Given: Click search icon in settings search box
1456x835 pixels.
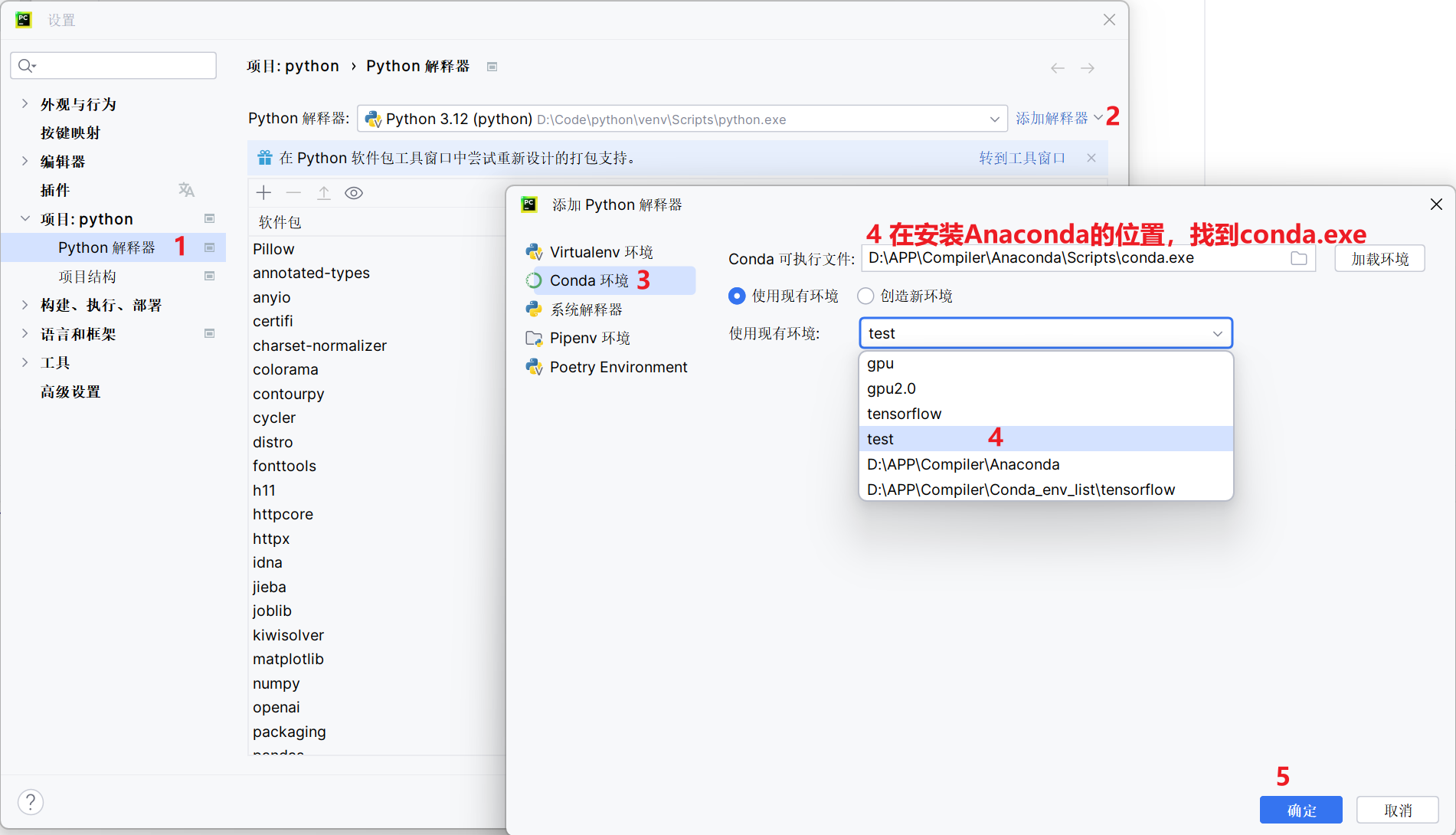Looking at the screenshot, I should point(27,66).
